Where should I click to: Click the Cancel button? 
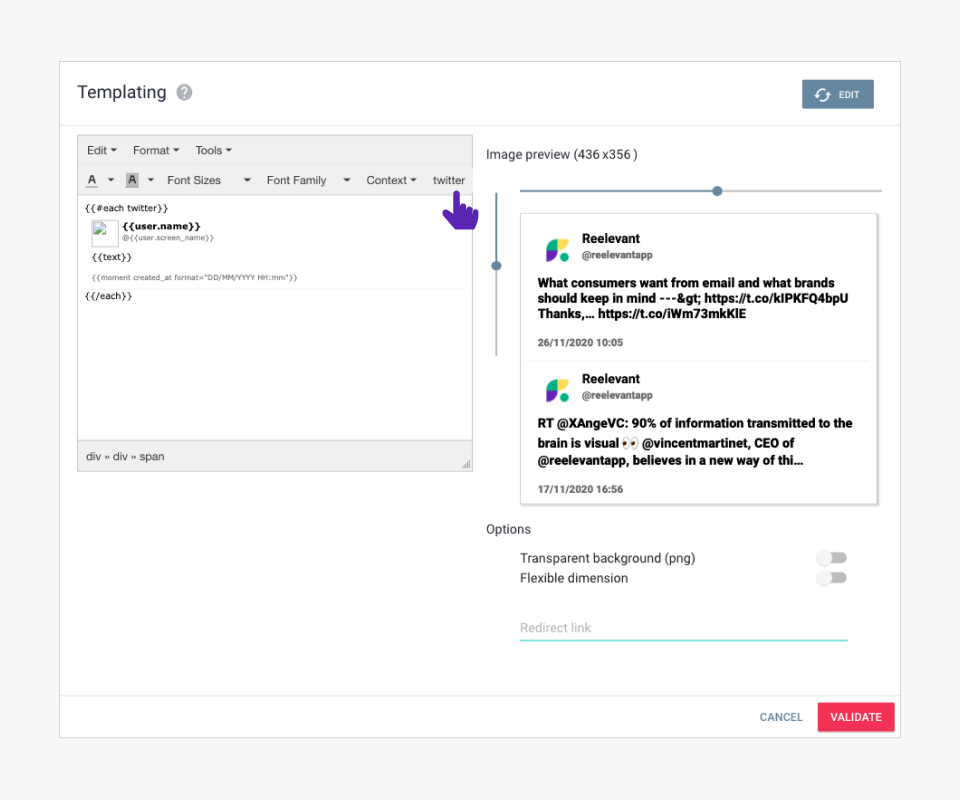(x=781, y=717)
